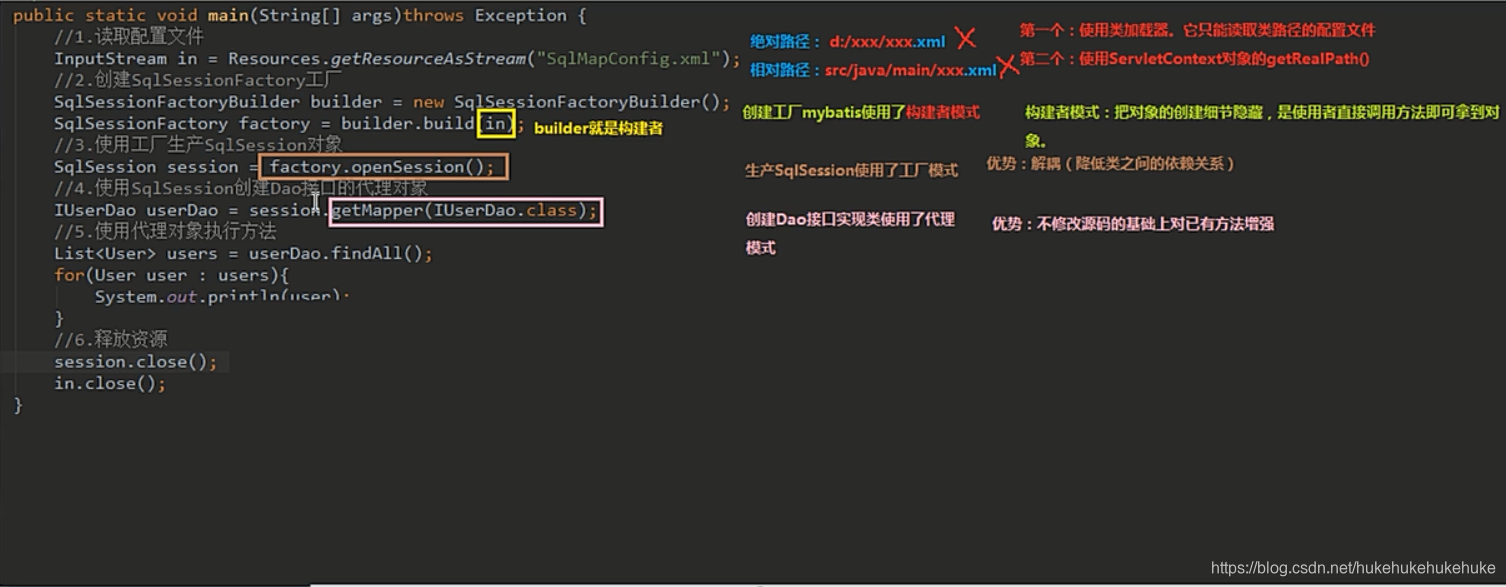Click the note "创建Dao接口实现类使用了代理模式"

(850, 233)
